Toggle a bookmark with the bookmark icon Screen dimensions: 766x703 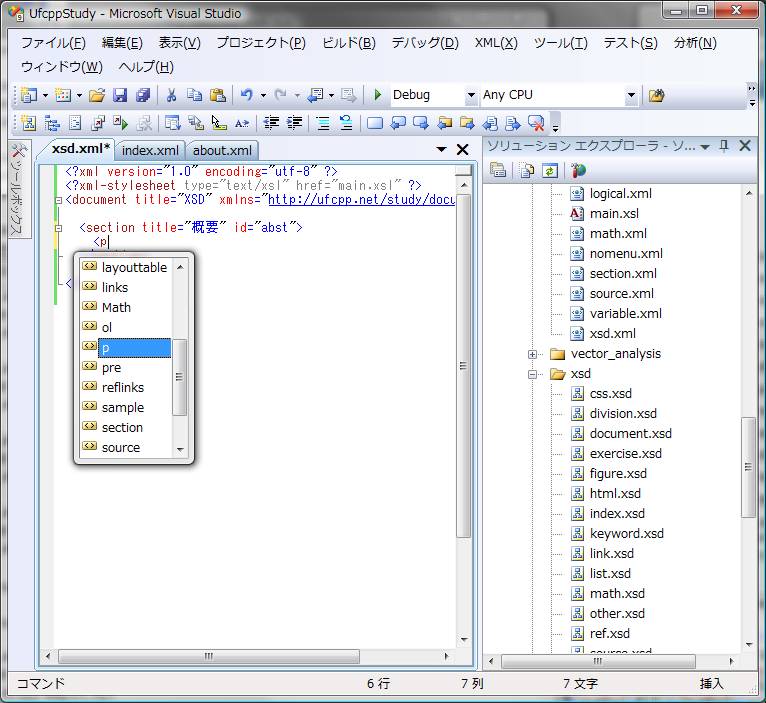coord(375,123)
